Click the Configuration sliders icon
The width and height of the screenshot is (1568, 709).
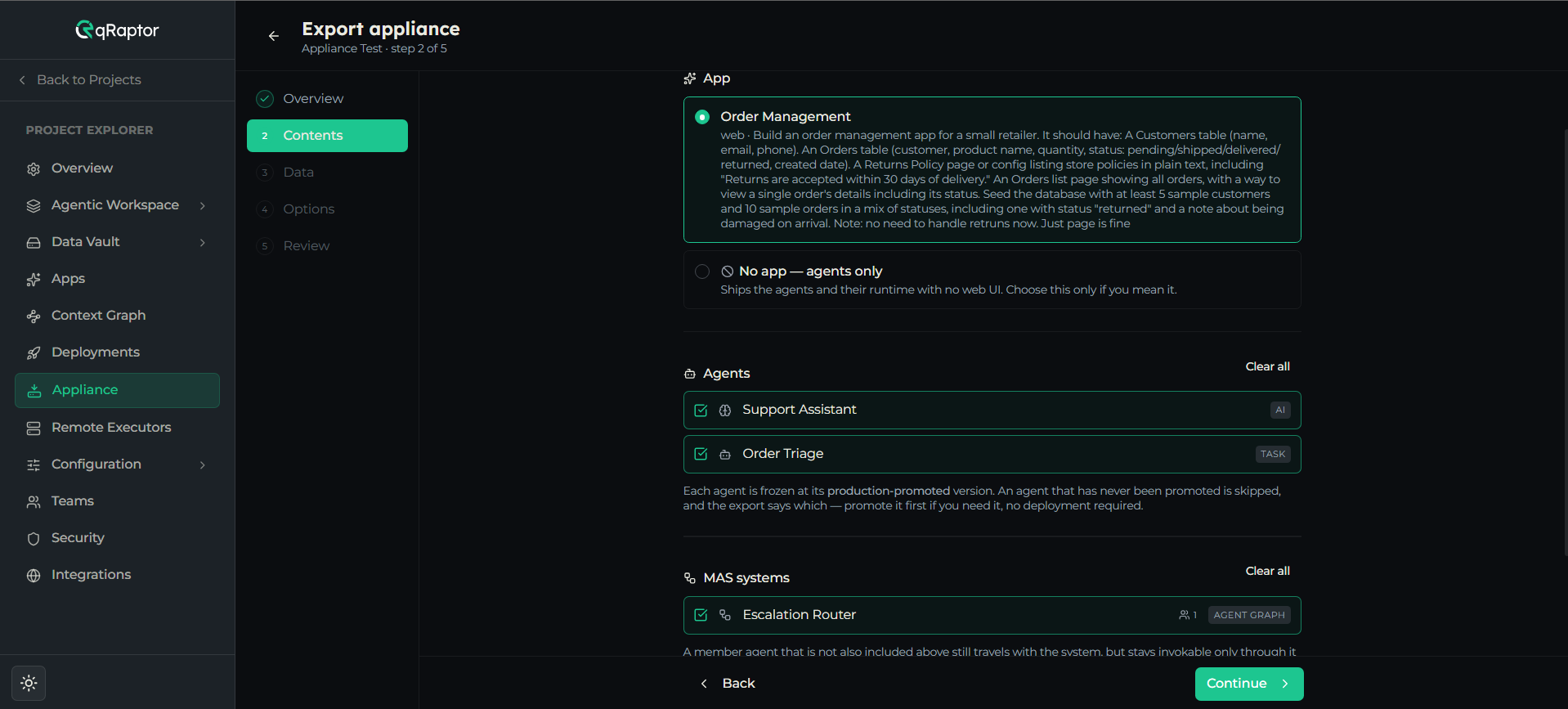(x=34, y=464)
